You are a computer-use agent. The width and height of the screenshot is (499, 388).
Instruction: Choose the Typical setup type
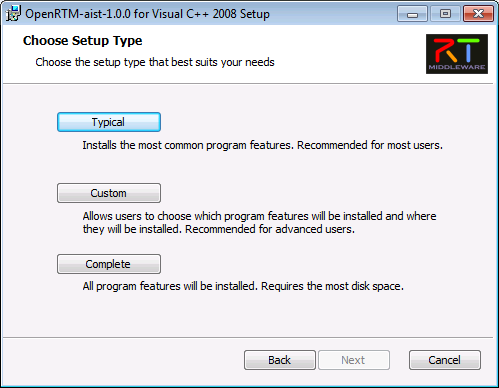point(109,122)
